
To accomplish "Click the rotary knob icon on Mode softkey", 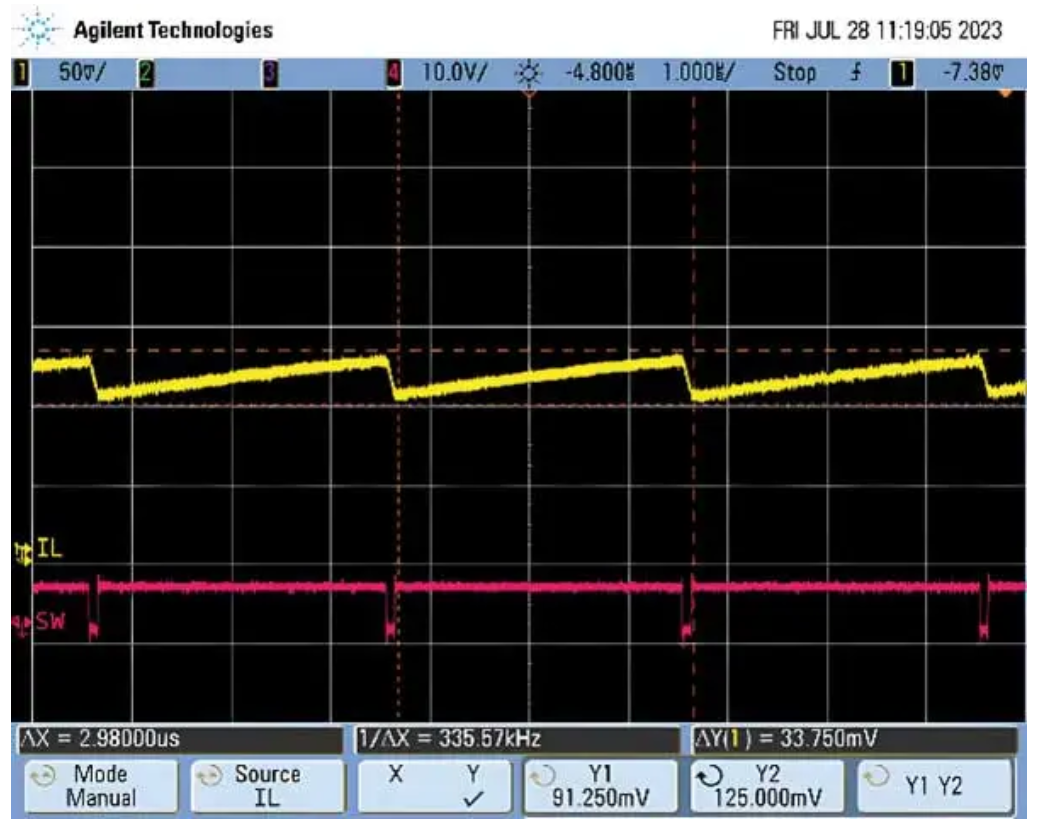I will pyautogui.click(x=44, y=775).
